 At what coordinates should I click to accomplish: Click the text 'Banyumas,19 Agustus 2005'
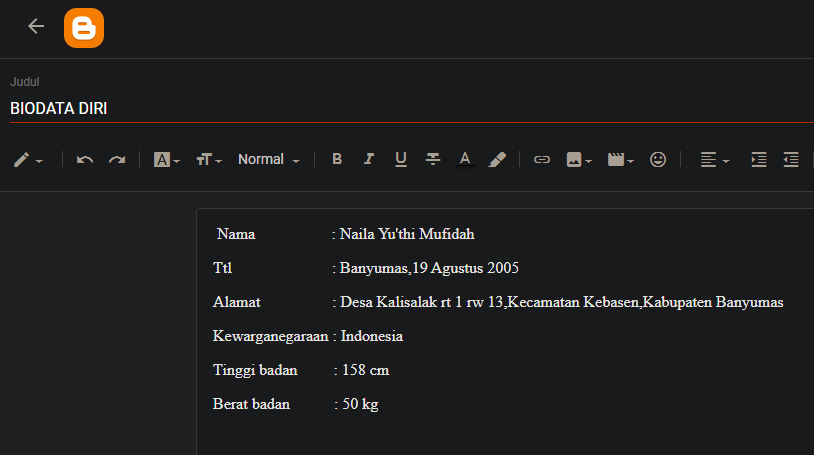point(429,268)
